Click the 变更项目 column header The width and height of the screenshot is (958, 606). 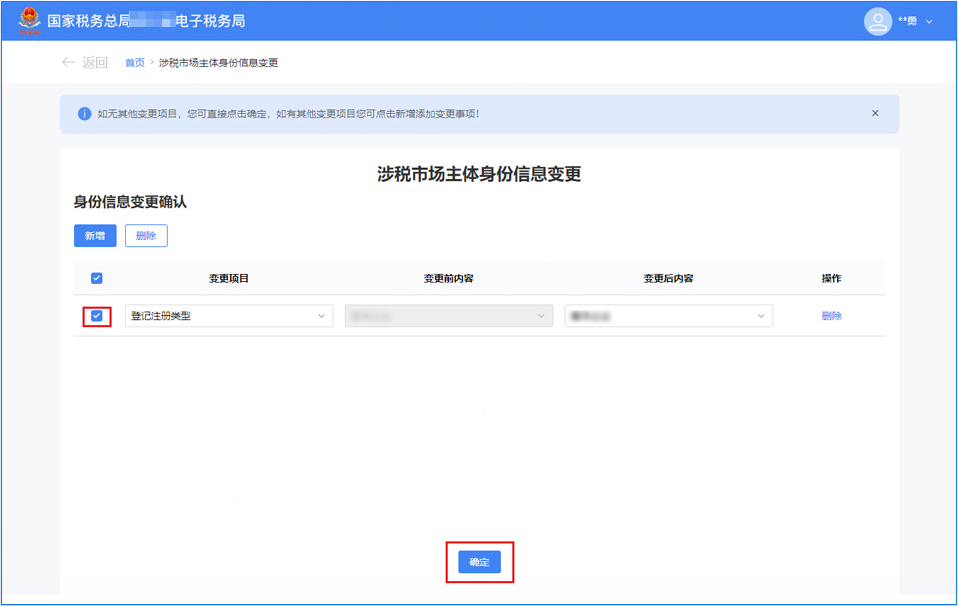coord(228,278)
